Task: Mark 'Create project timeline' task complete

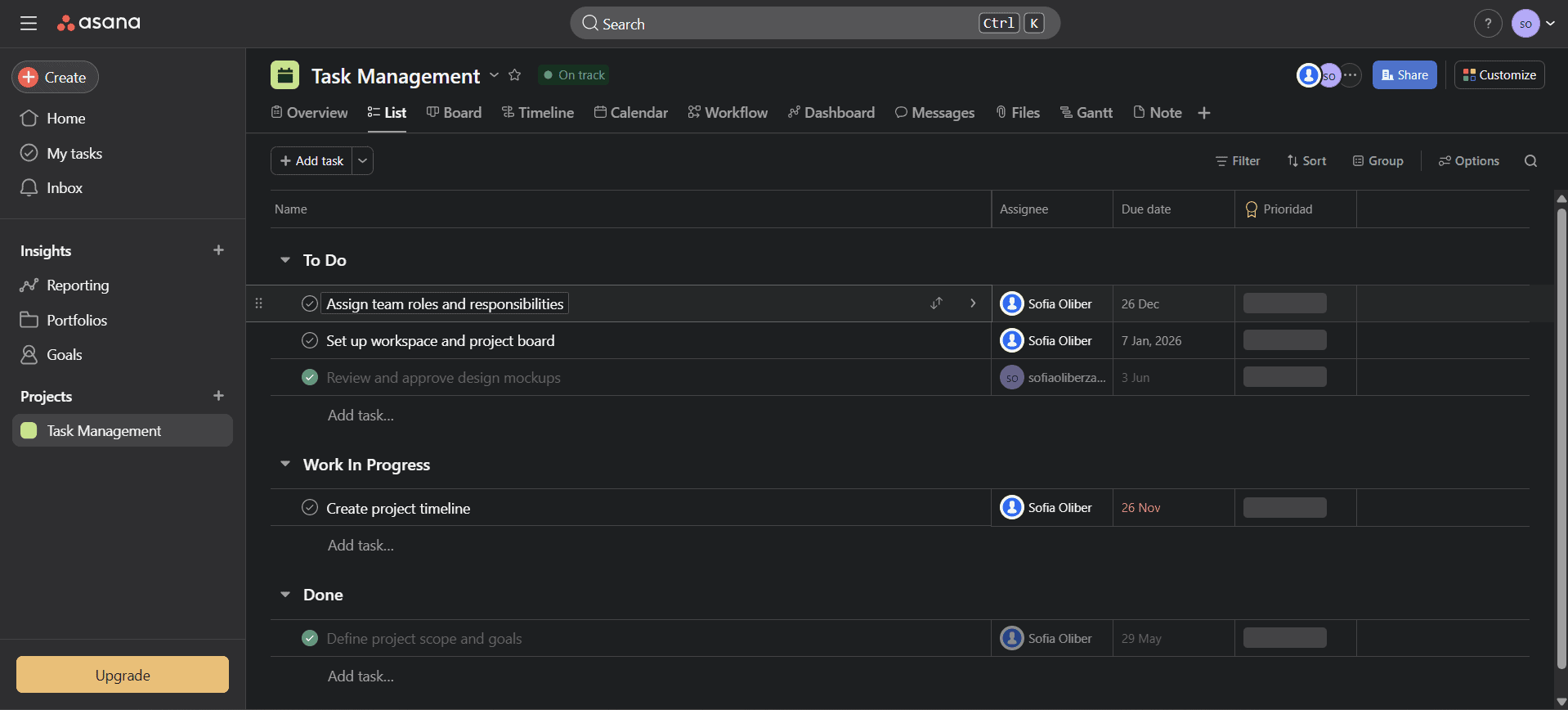Action: coord(310,508)
